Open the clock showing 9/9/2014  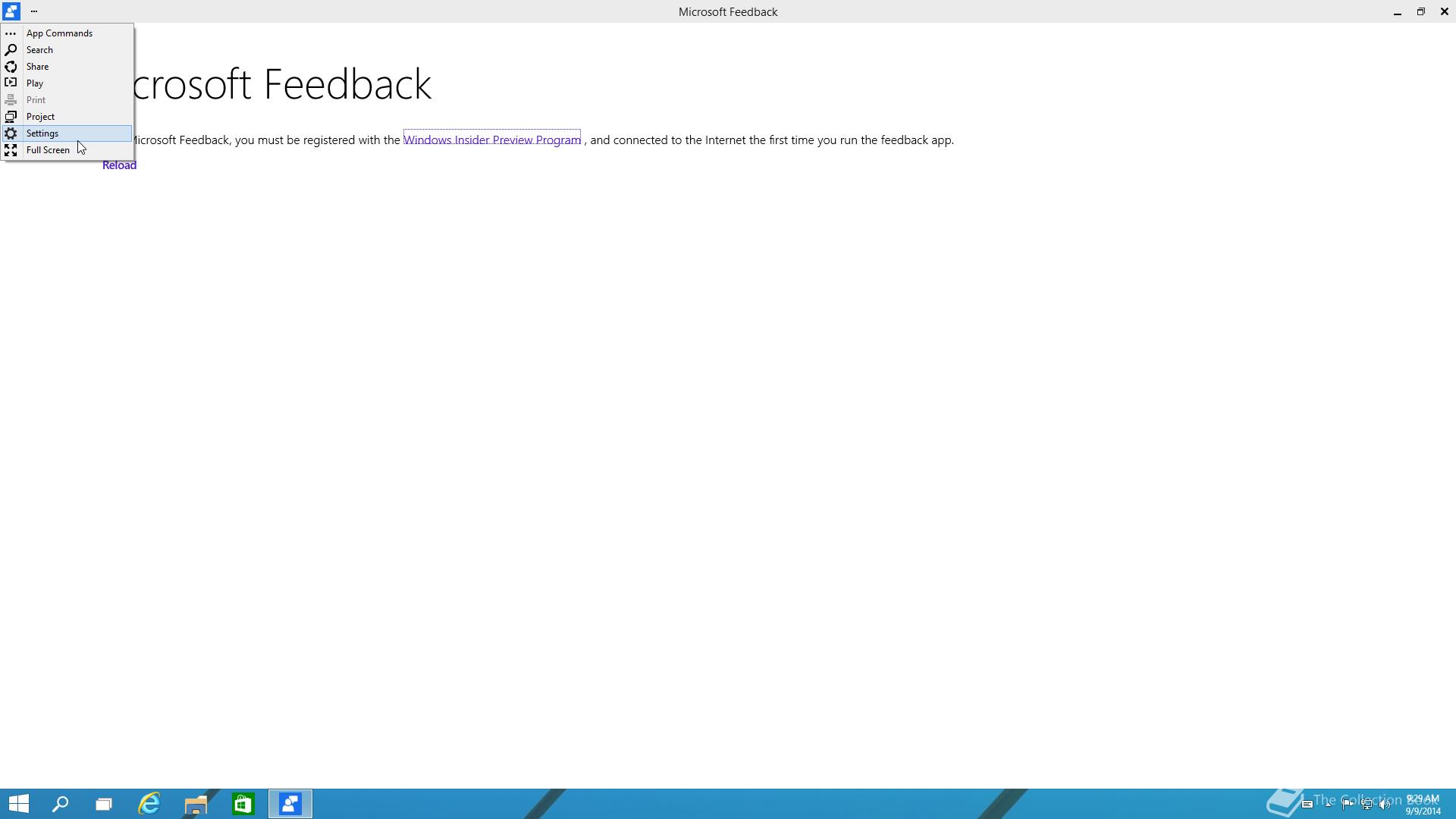click(x=1423, y=805)
